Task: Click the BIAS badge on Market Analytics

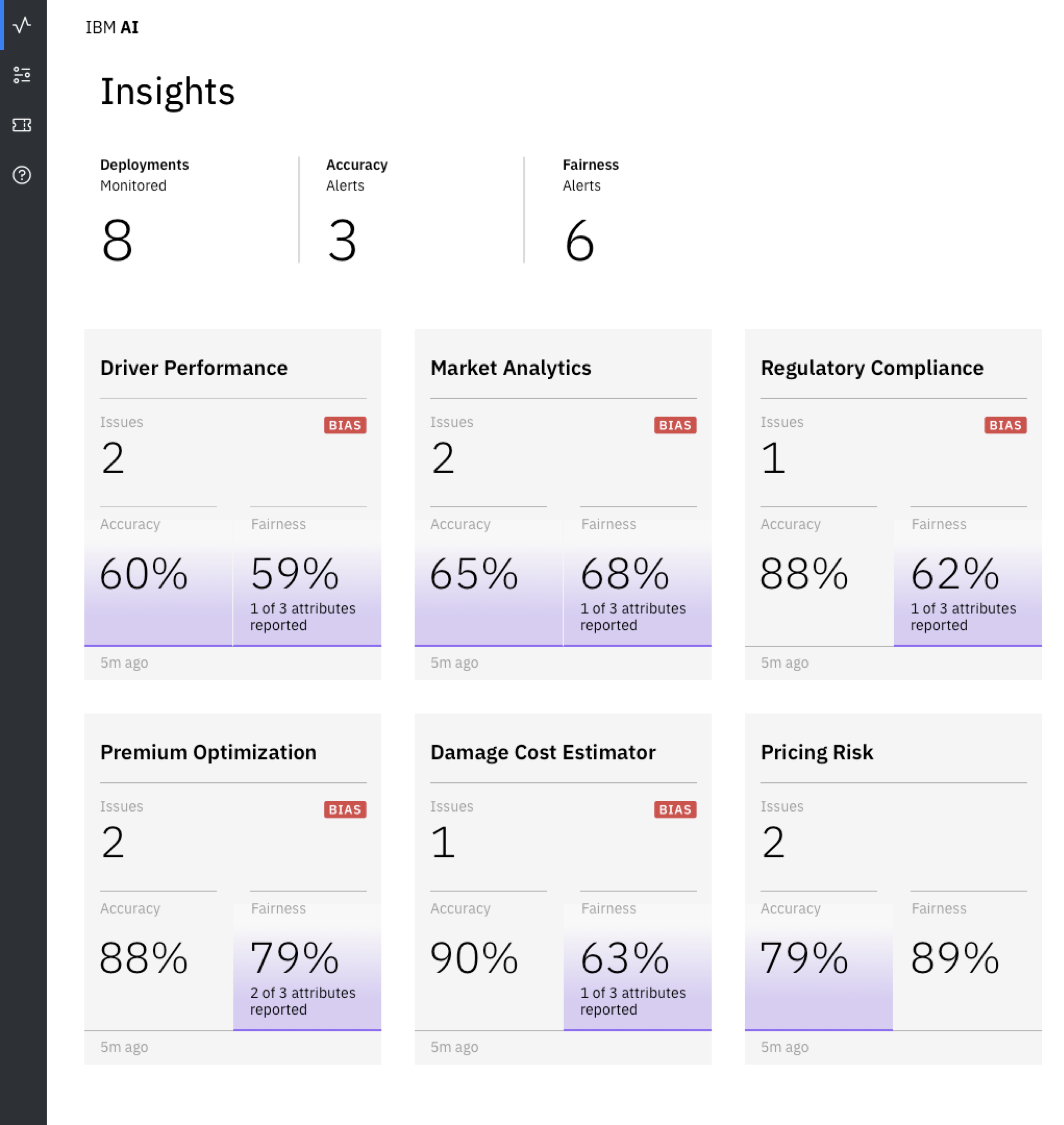Action: tap(675, 425)
